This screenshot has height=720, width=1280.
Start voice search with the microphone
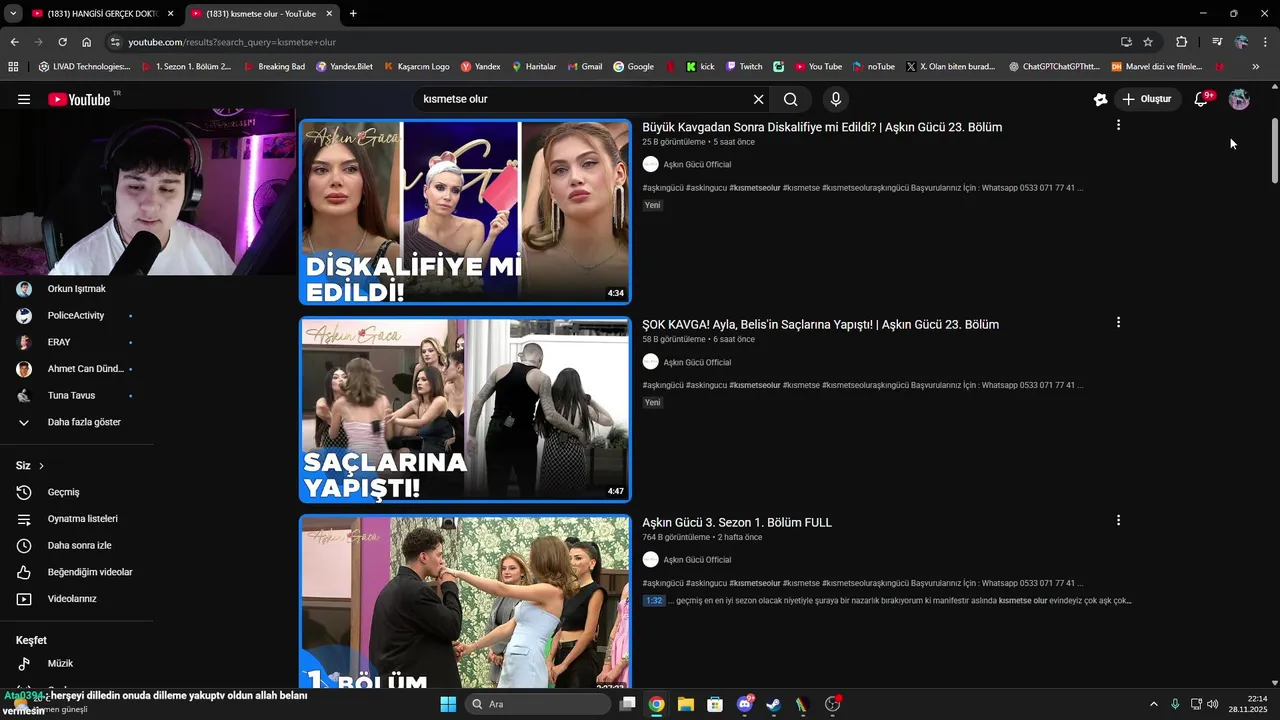(836, 99)
